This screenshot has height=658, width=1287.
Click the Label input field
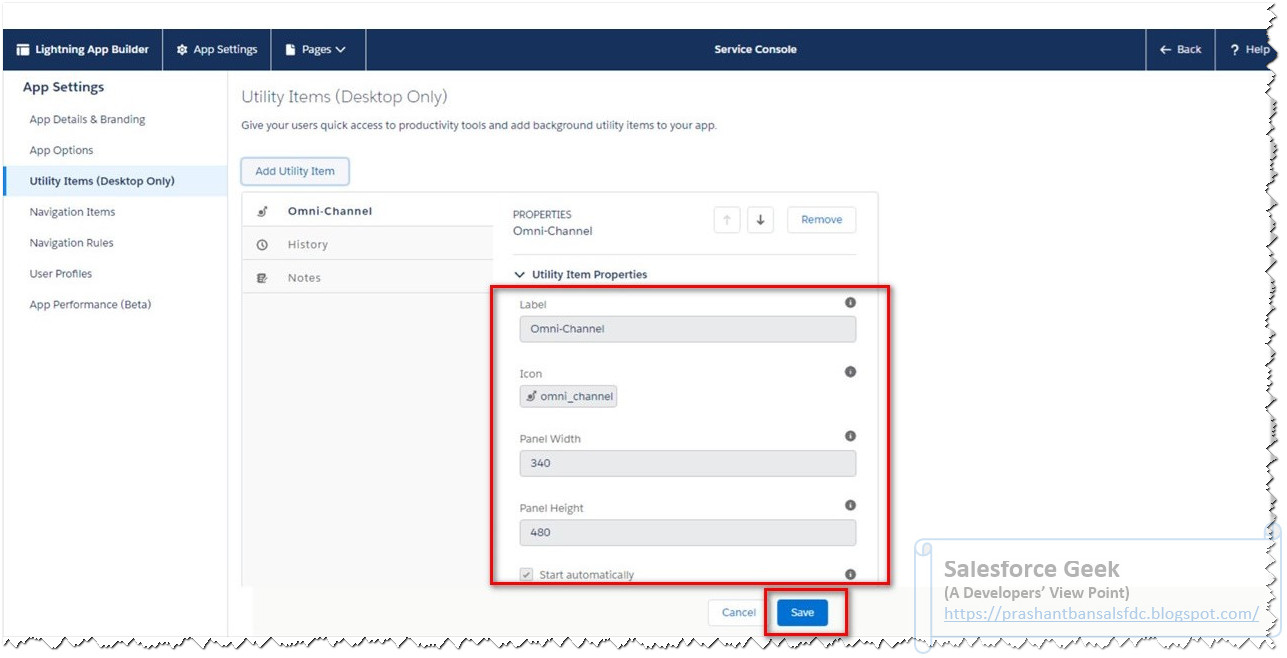point(688,329)
